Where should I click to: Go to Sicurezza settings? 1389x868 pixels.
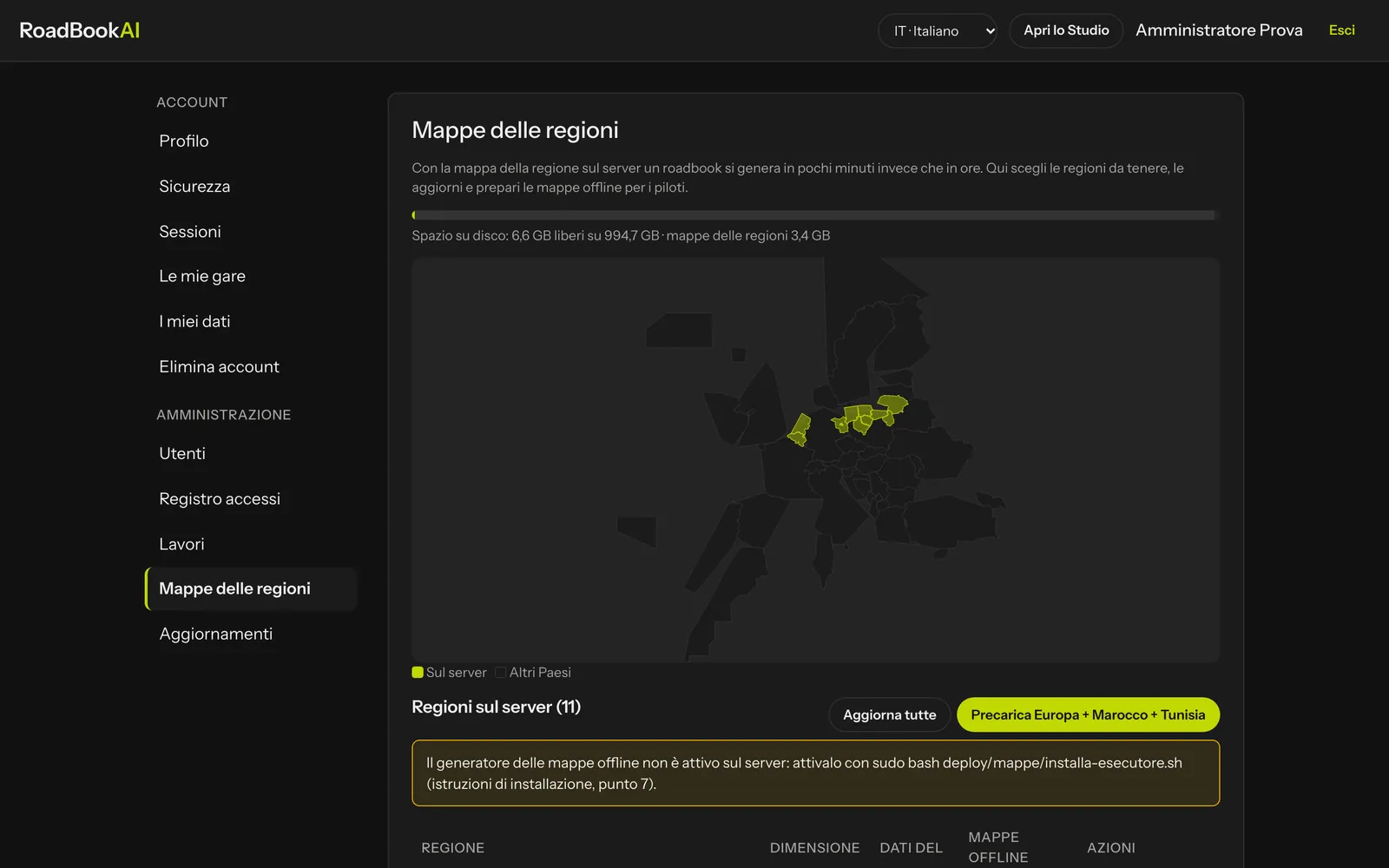point(251,186)
